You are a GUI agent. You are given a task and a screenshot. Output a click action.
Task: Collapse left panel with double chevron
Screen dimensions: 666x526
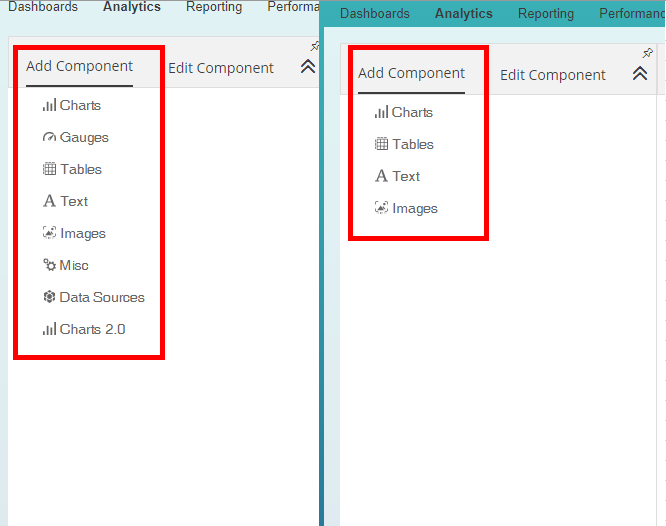click(x=308, y=66)
